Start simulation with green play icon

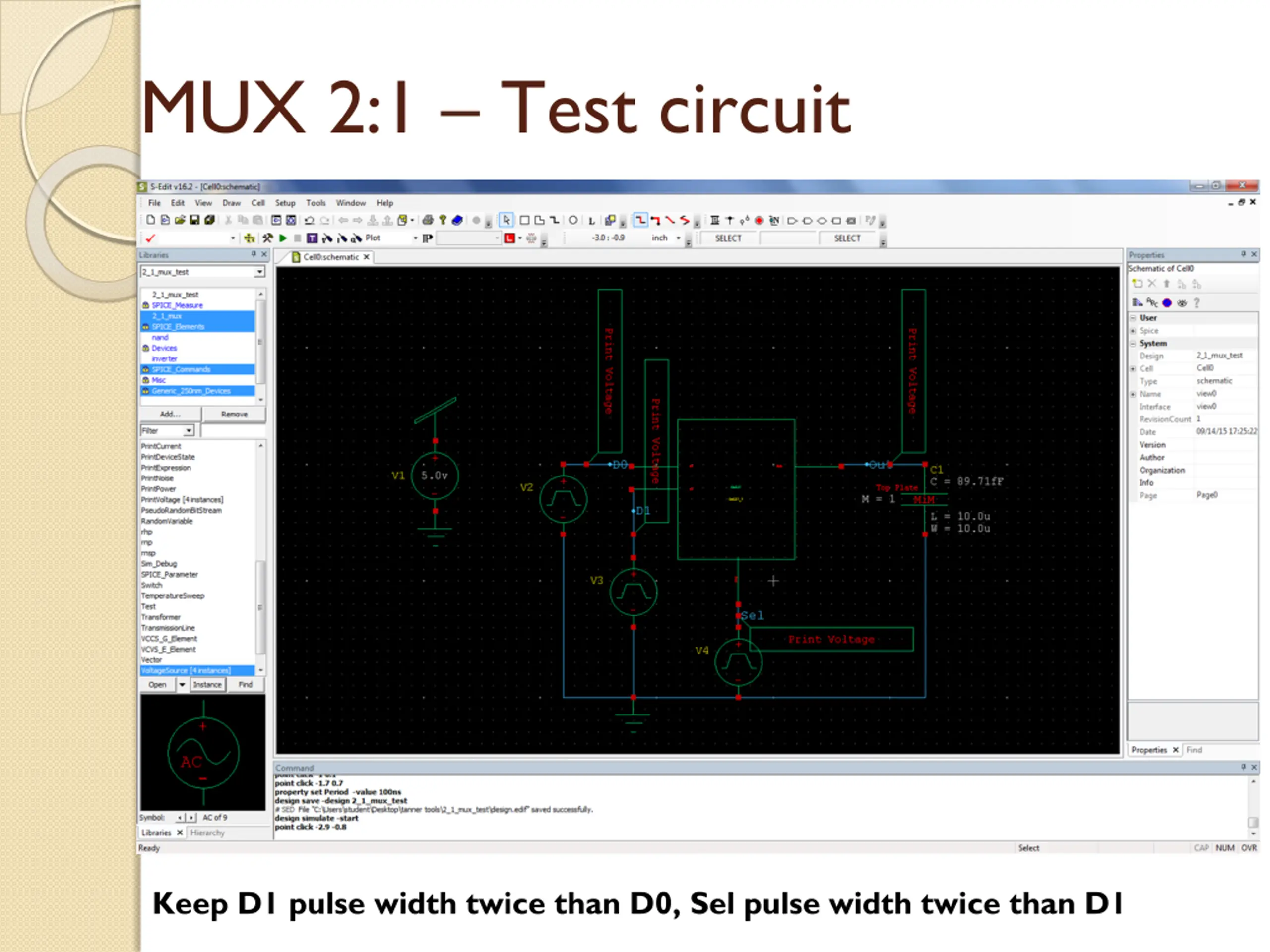(283, 238)
